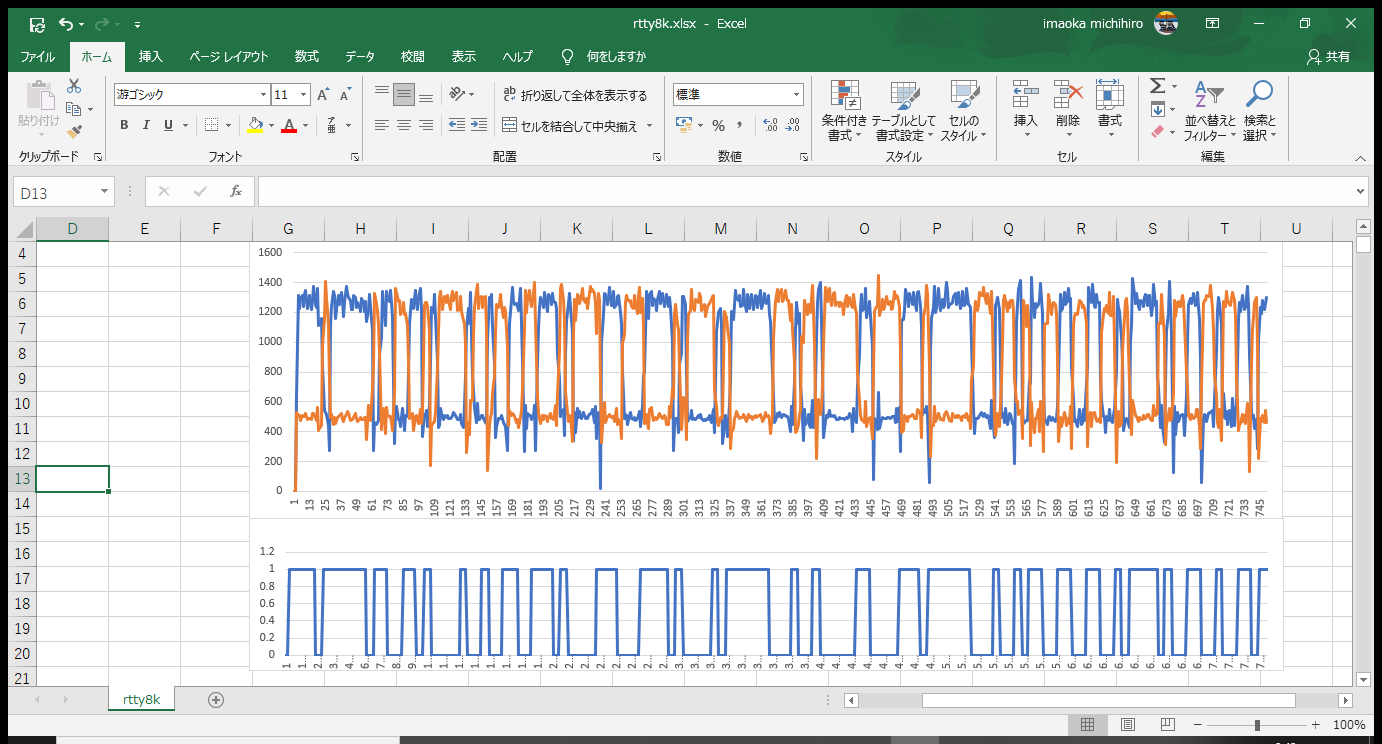Open the View tab
This screenshot has width=1382, height=744.
464,57
